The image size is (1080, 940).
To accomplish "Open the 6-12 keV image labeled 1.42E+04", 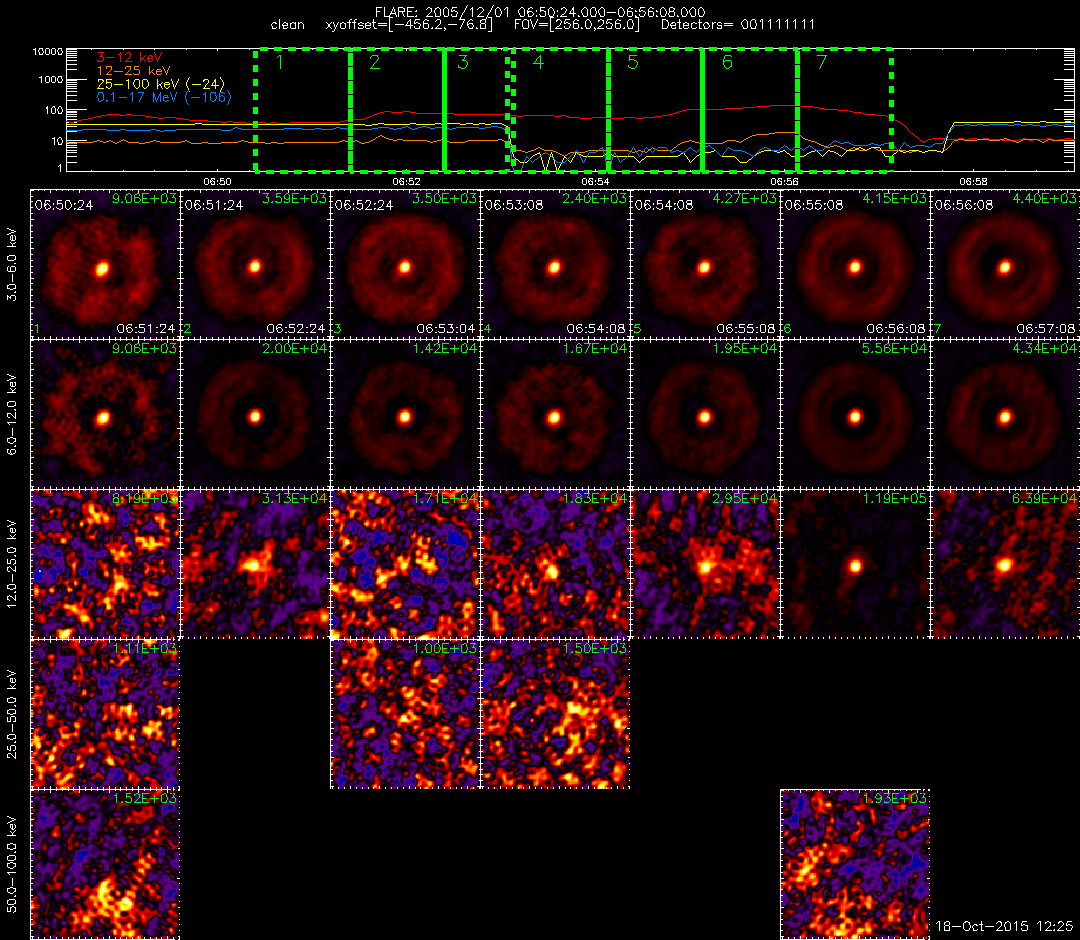I will 405,415.
